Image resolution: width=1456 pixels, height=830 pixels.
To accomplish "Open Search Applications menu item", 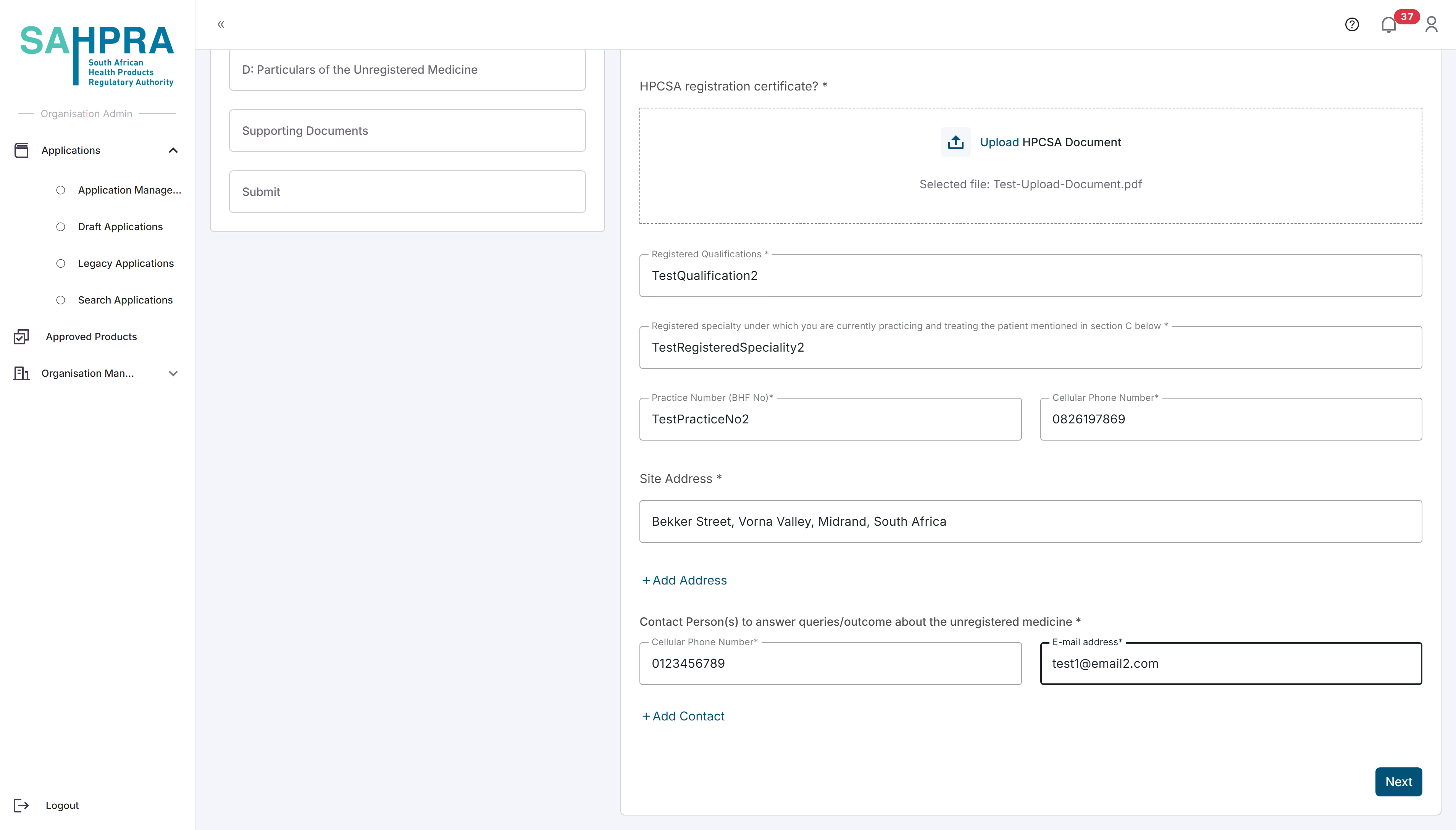I will coord(125,300).
